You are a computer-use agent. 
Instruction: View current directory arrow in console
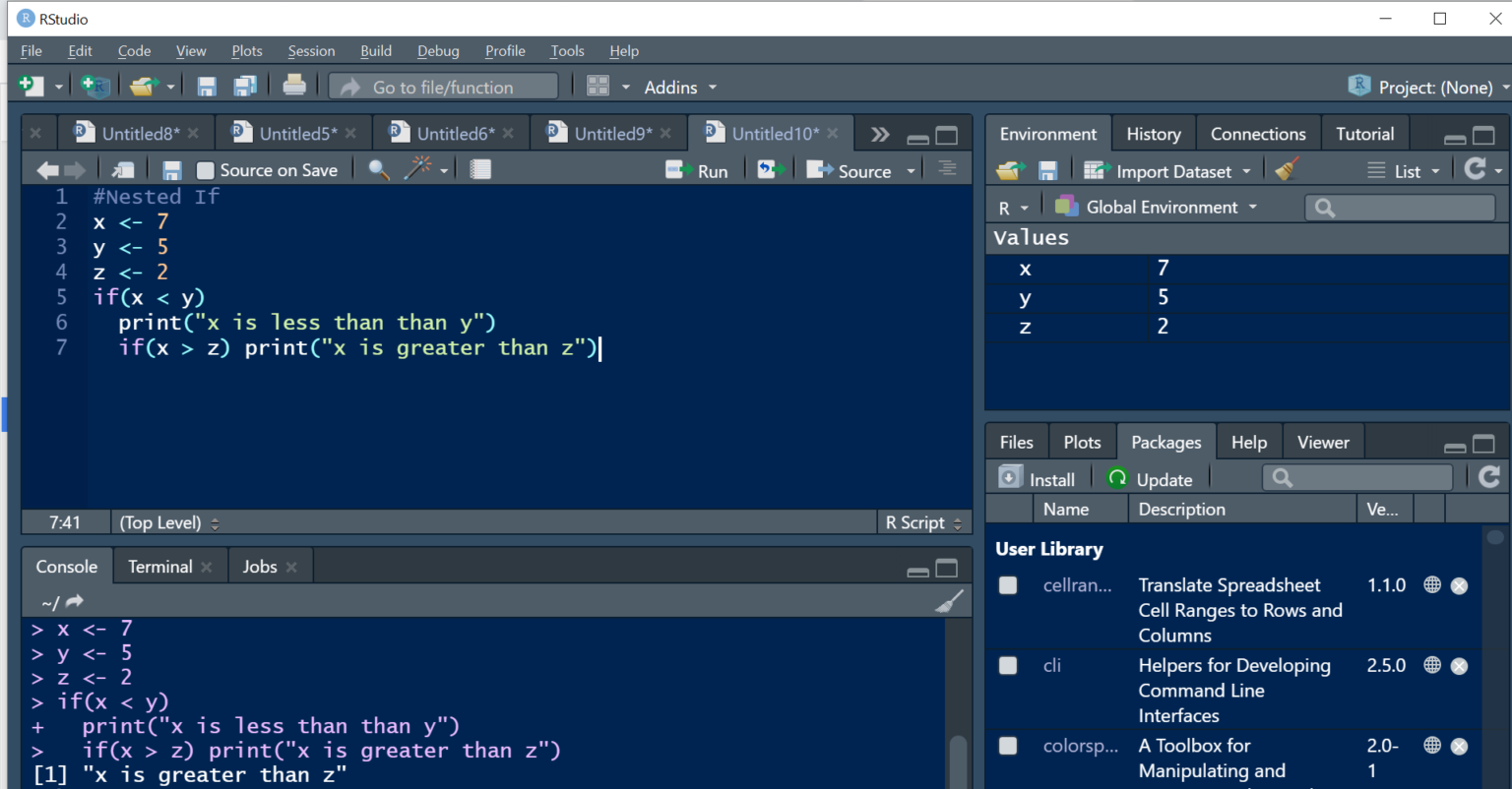pos(75,601)
